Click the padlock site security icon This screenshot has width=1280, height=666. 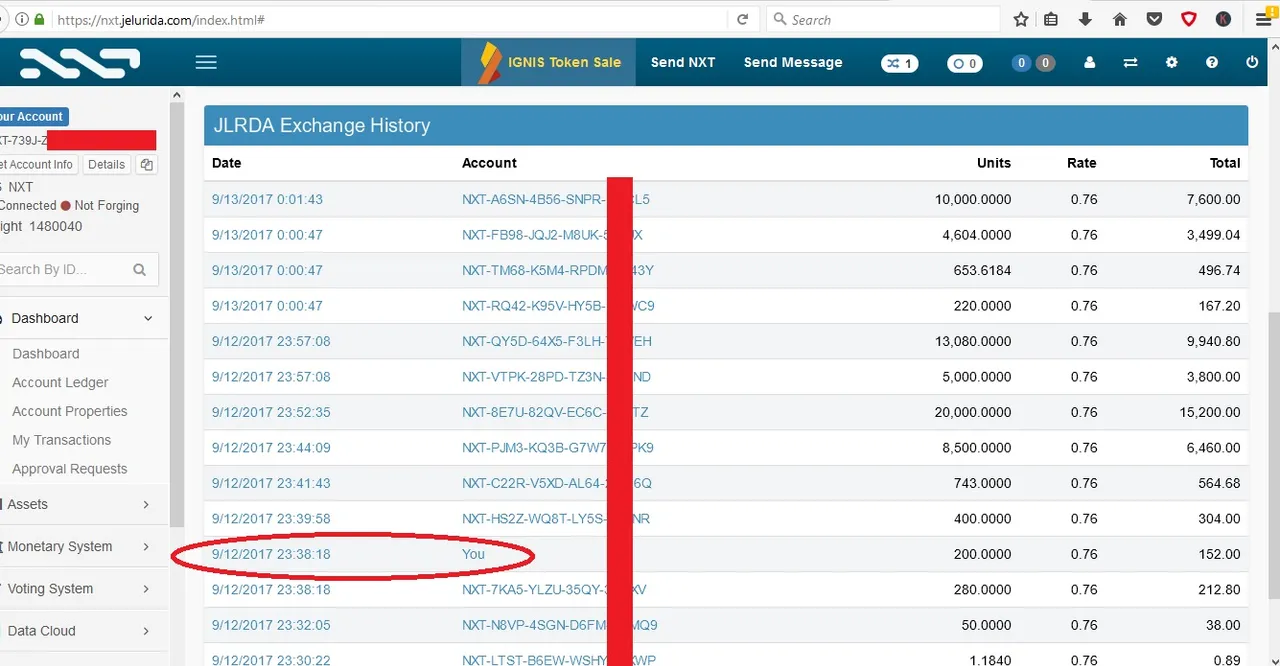coord(39,19)
